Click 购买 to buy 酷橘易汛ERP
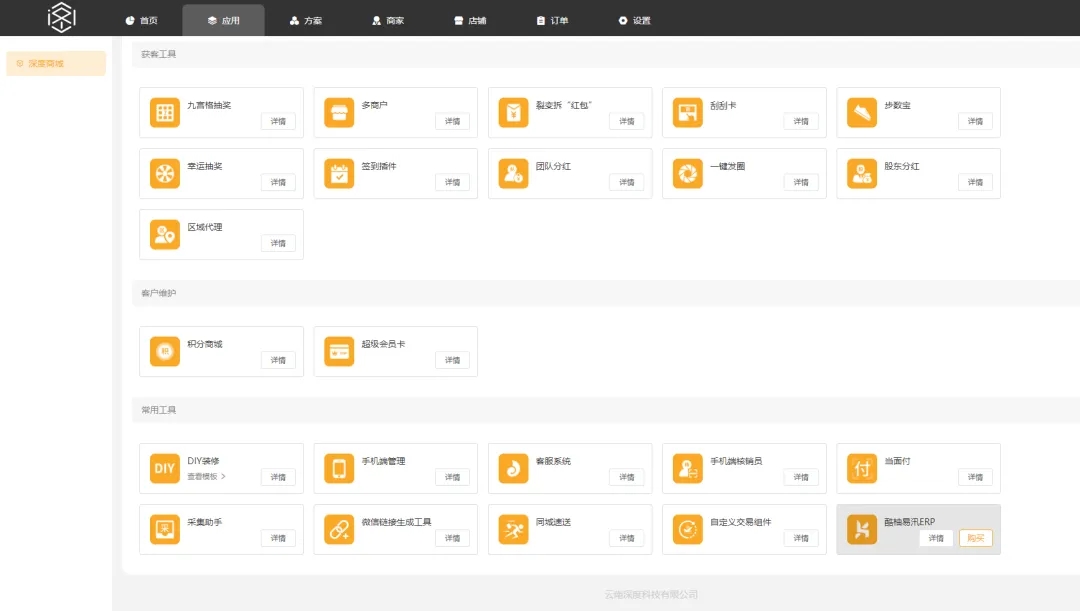Viewport: 1080px width, 611px height. pyautogui.click(x=974, y=538)
